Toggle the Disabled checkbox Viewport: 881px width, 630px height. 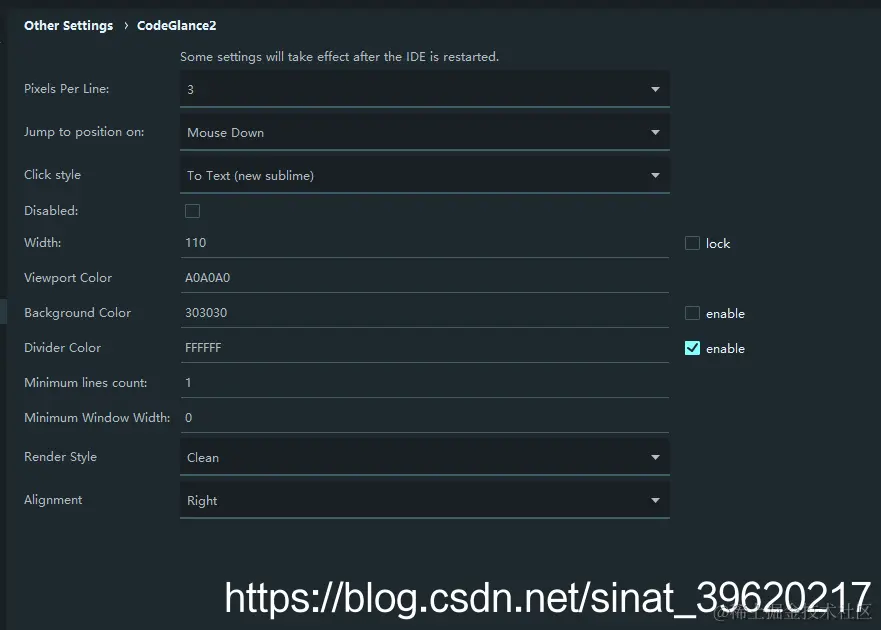(192, 211)
